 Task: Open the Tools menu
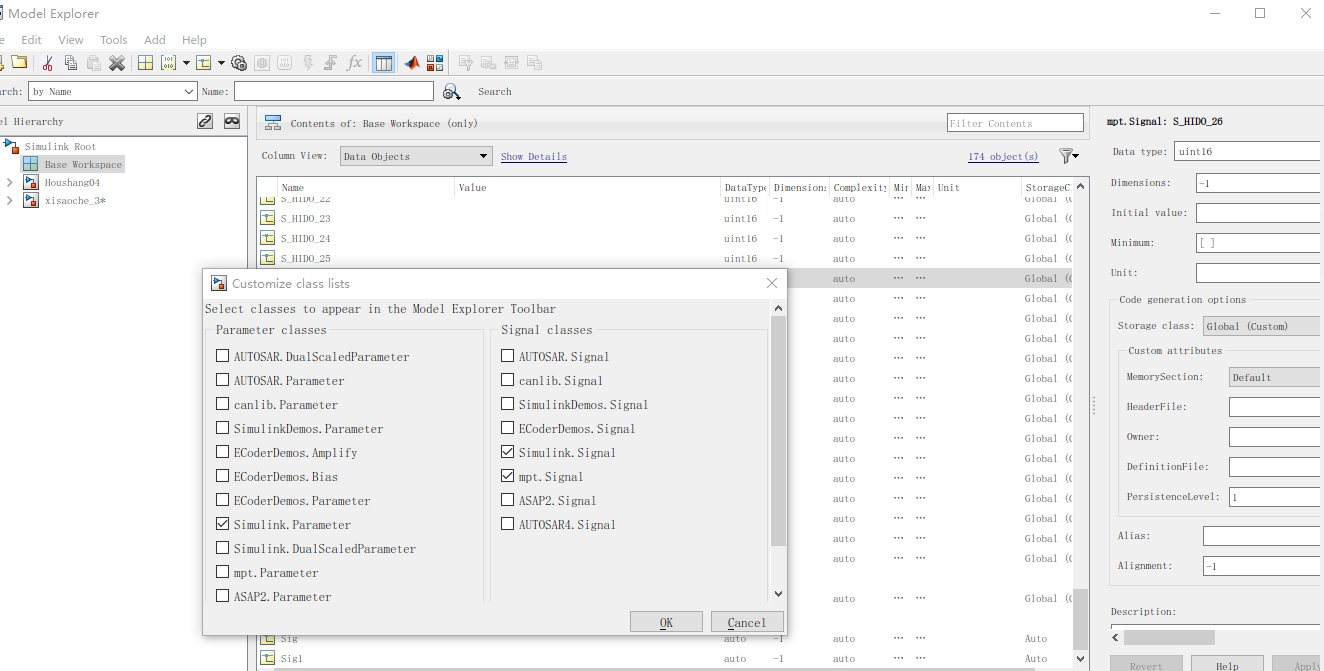pos(113,39)
